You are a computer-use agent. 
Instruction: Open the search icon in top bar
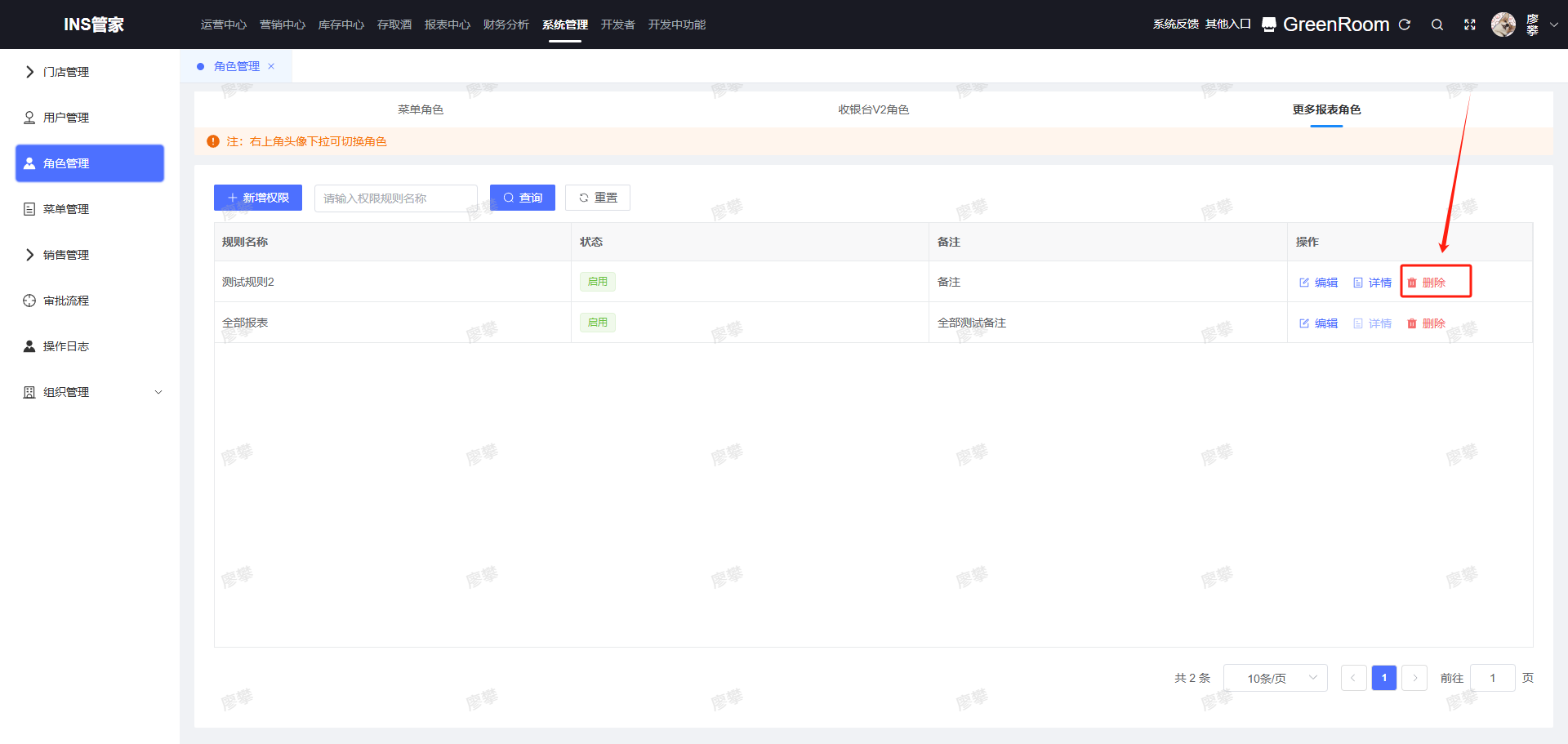coord(1437,25)
